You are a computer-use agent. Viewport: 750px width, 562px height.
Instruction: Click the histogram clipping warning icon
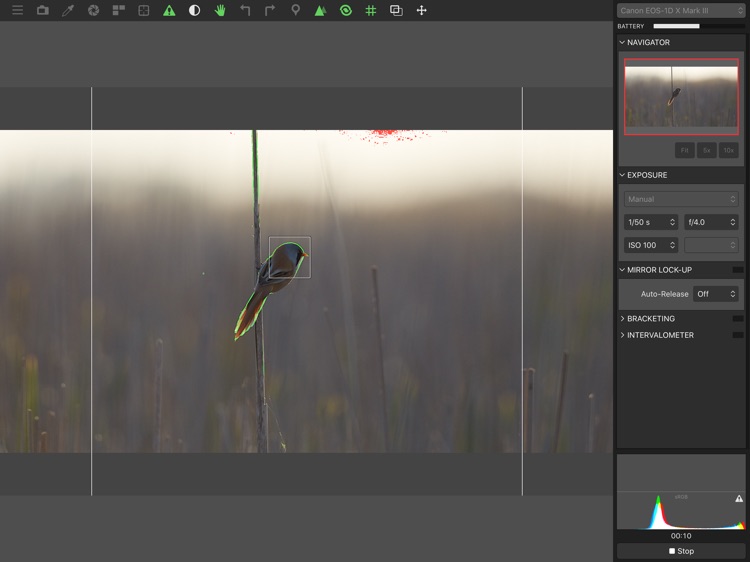[x=739, y=499]
